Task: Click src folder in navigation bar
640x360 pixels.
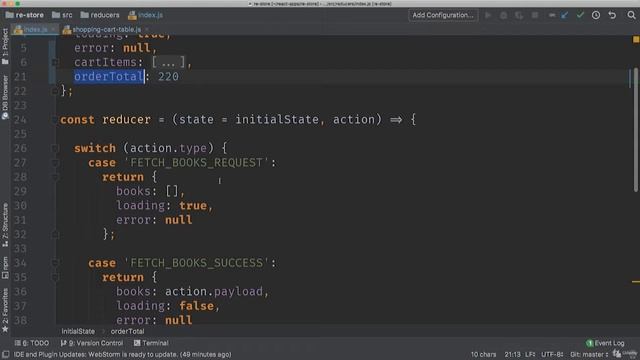Action: tap(62, 15)
